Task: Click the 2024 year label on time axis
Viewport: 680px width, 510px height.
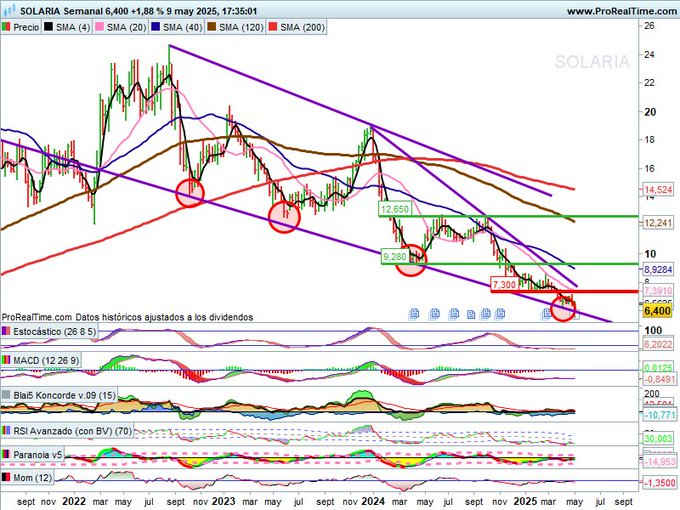Action: (373, 501)
